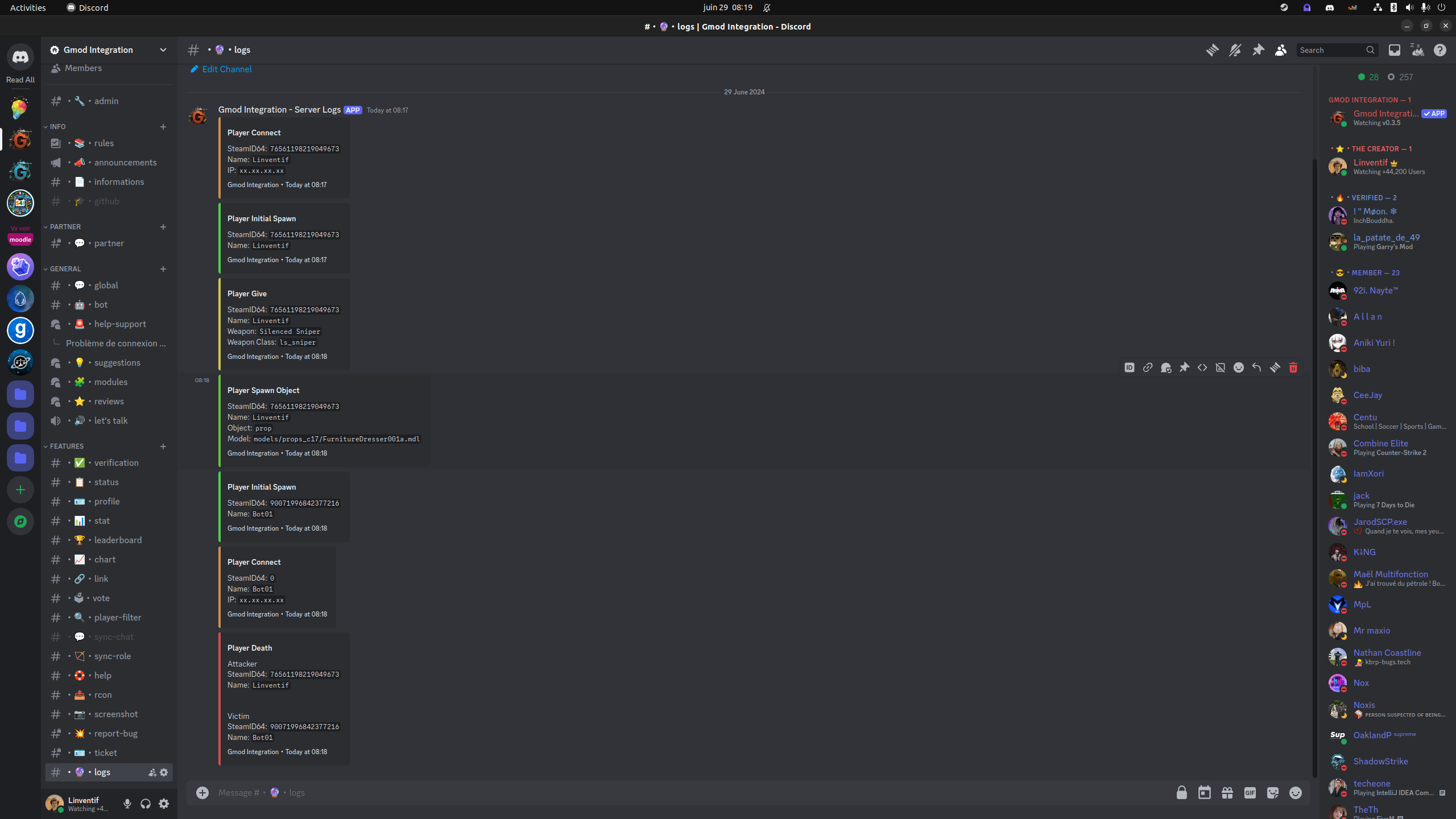Pin the Player Spawn Object message
Screen dimensions: 1456x819
tap(1184, 367)
